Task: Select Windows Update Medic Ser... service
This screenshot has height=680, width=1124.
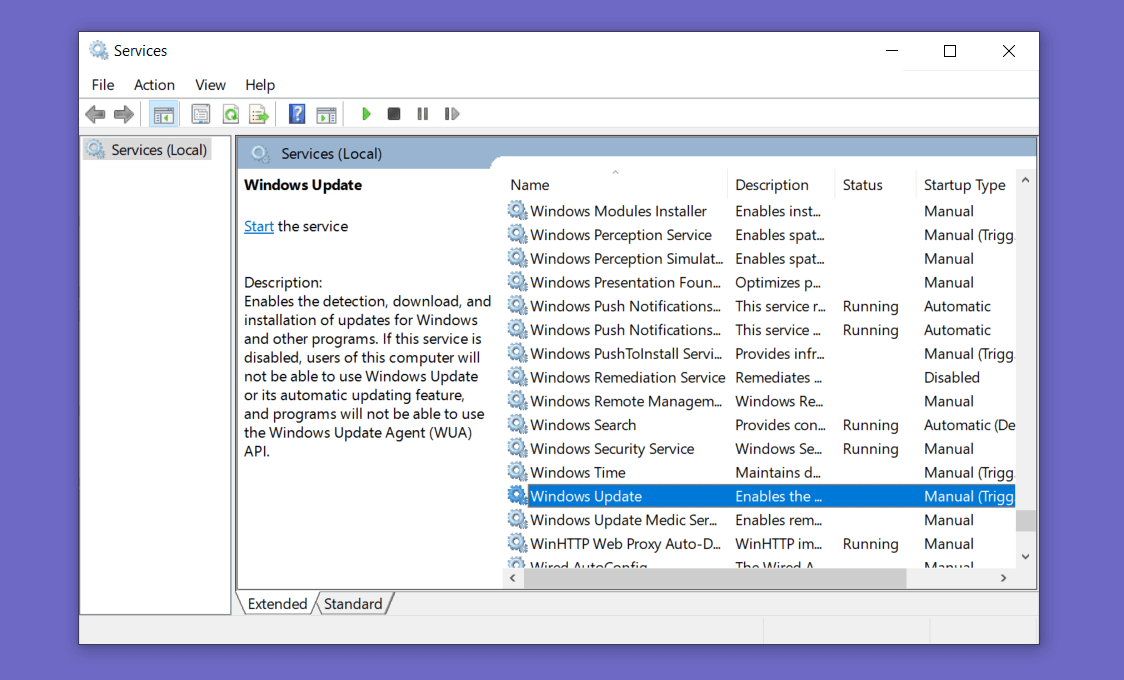Action: (623, 519)
